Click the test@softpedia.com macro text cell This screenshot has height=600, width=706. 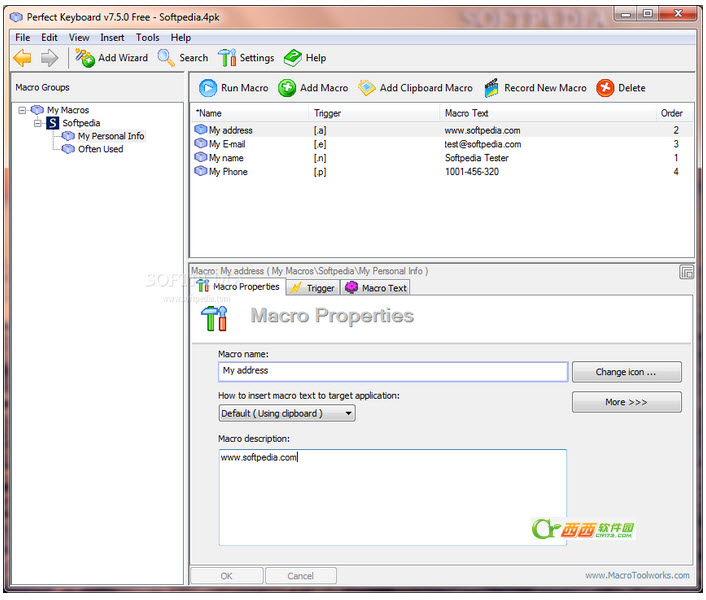point(483,144)
